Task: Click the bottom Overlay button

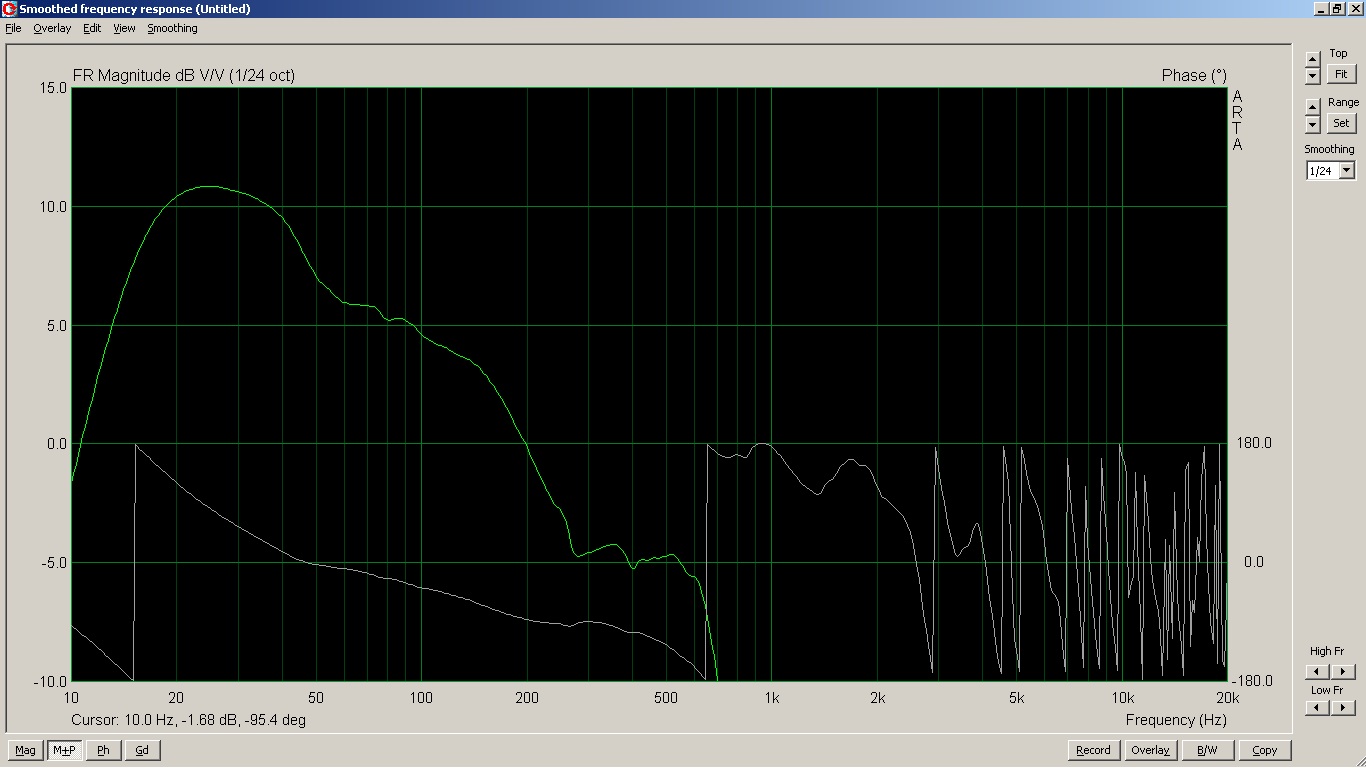Action: pyautogui.click(x=1150, y=750)
